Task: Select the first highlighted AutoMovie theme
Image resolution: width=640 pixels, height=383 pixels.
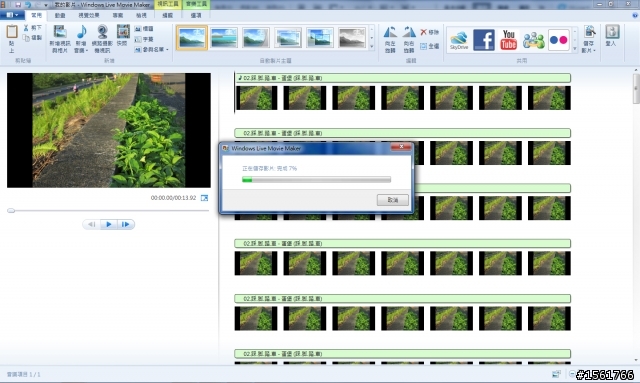Action: click(192, 38)
